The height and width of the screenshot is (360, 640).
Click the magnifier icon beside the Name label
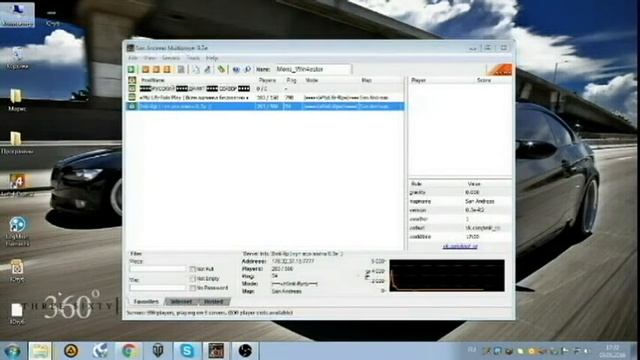click(x=247, y=69)
